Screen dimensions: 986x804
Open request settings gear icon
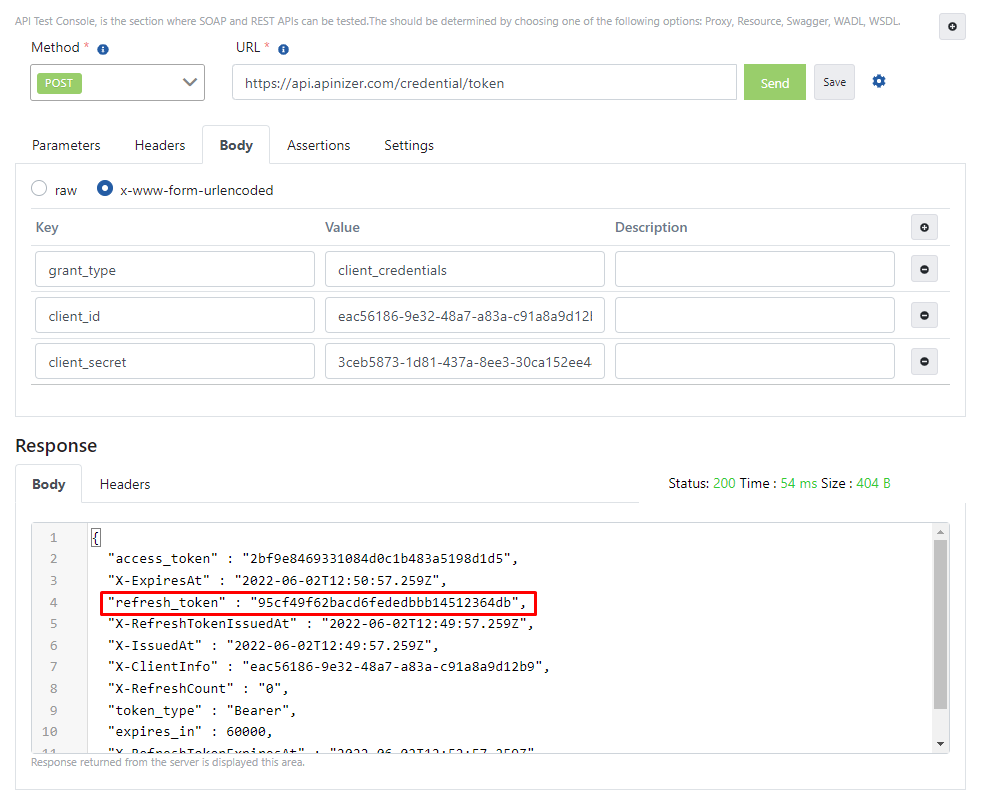pos(879,81)
